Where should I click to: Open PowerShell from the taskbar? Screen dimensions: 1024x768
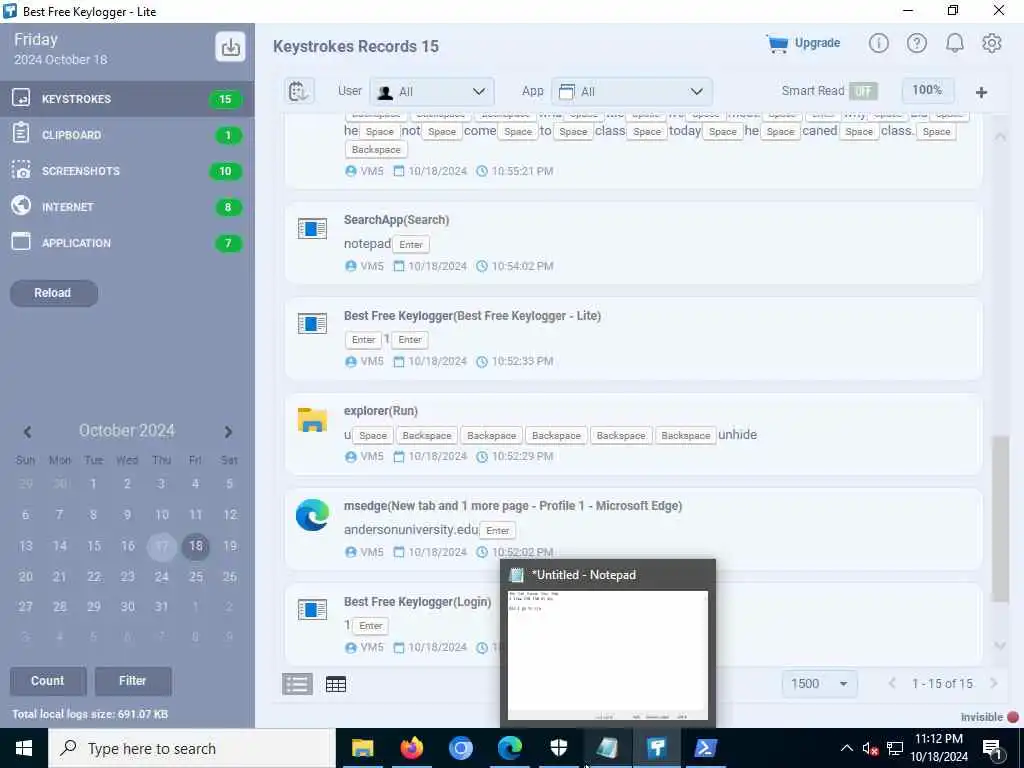705,748
